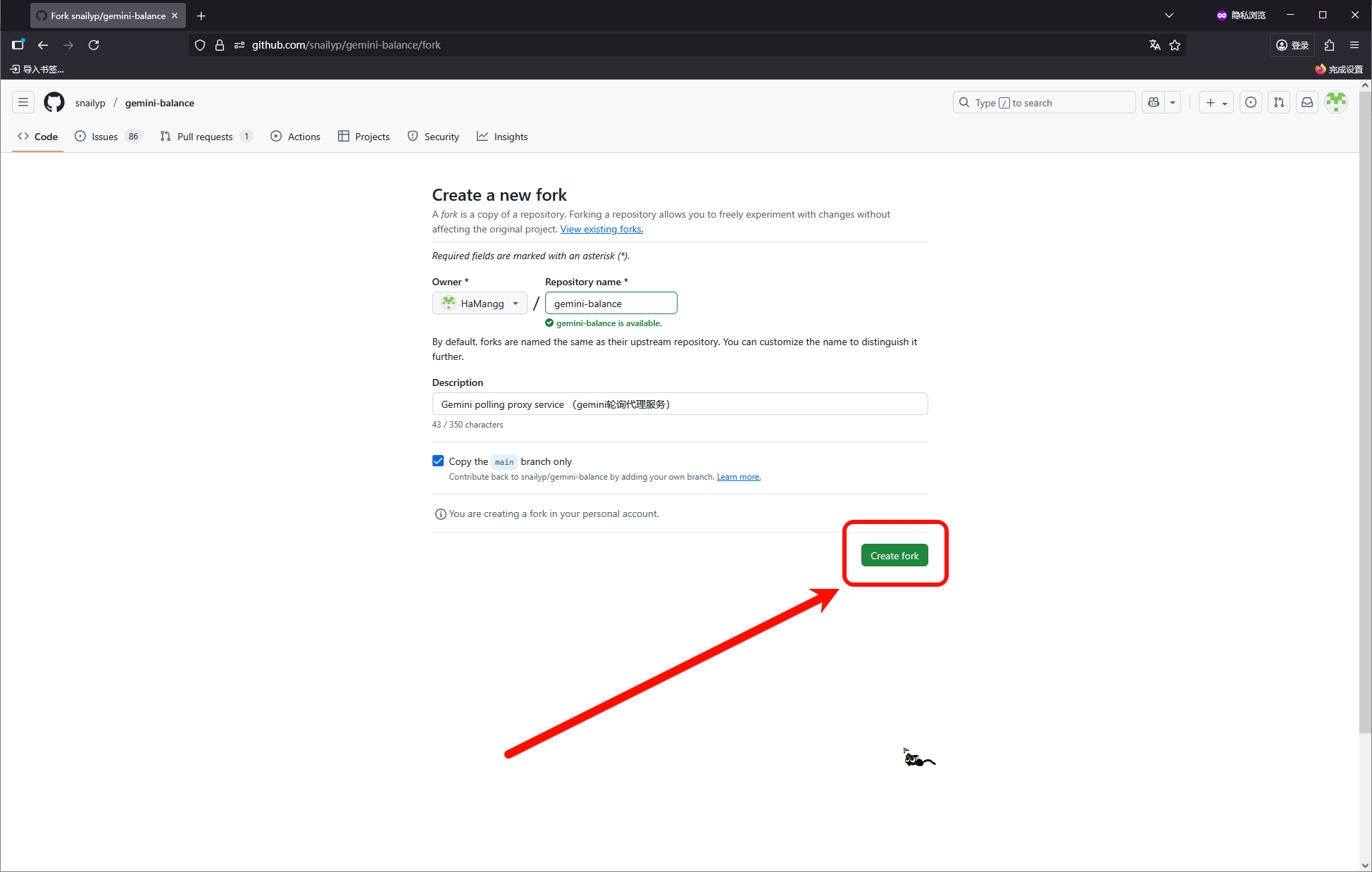Bookmark page with the star icon
Viewport: 1372px width, 872px height.
1175,45
